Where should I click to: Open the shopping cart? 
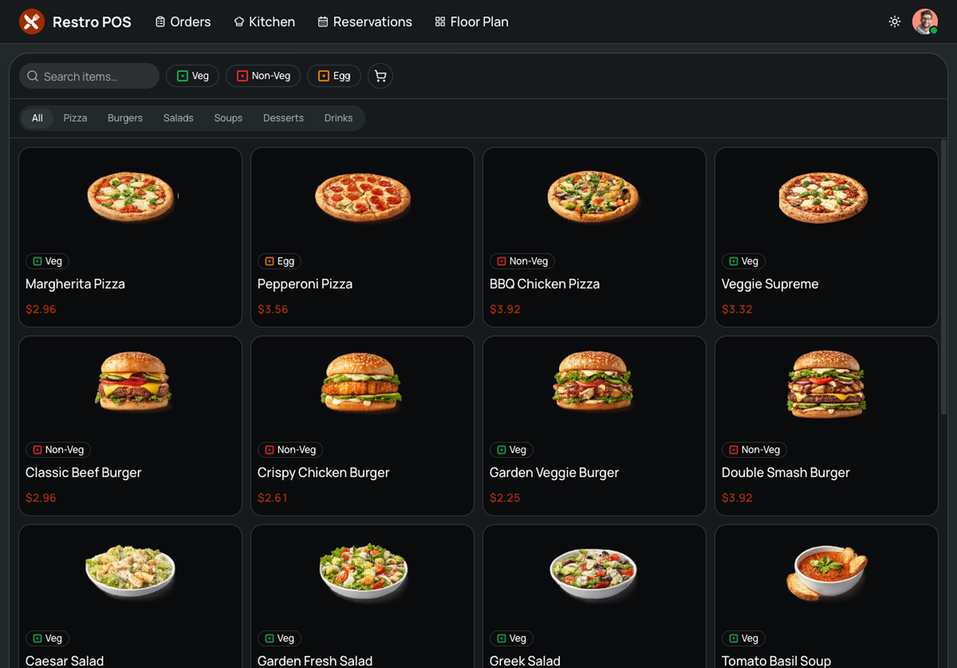(x=380, y=76)
